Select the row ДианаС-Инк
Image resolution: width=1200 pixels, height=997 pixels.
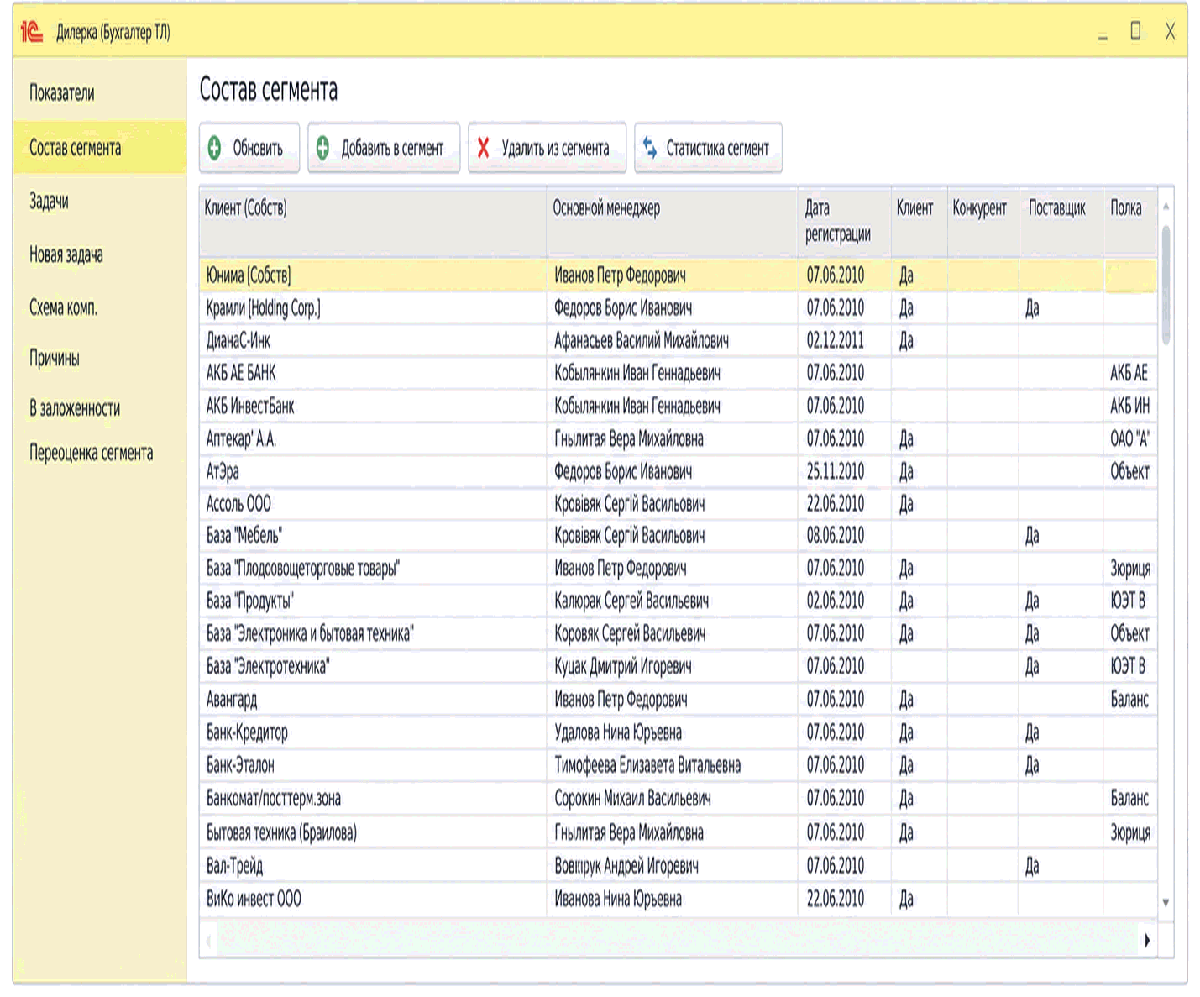pos(678,341)
